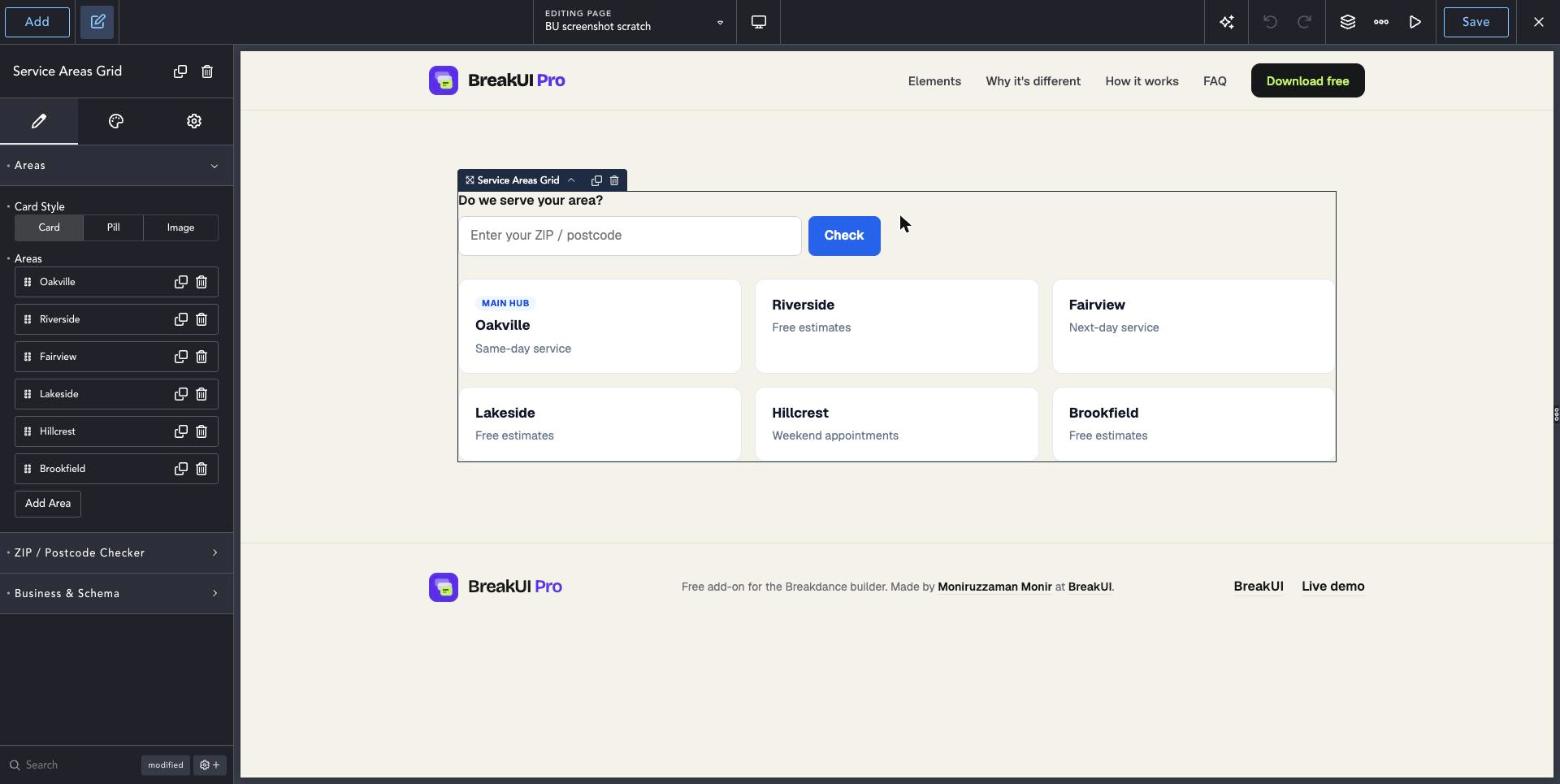Viewport: 1560px width, 784px height.
Task: Delete the Riverside area item
Action: click(201, 319)
